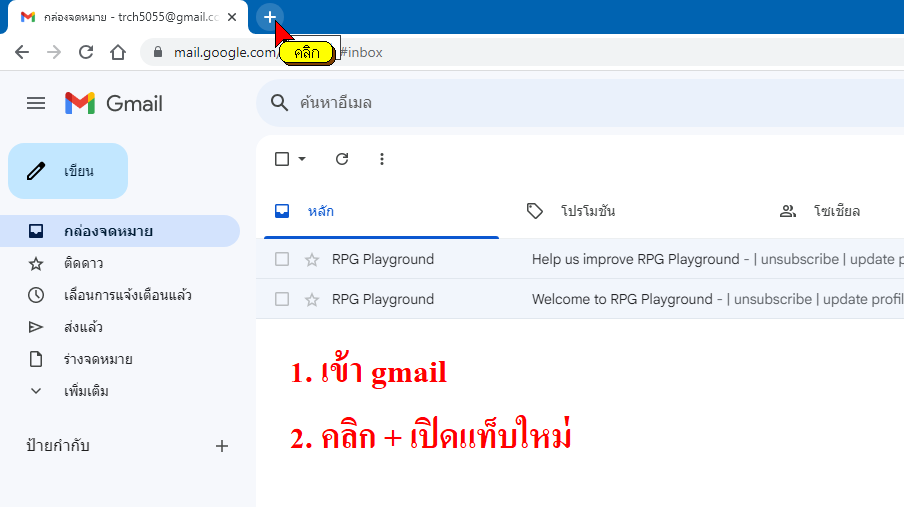View site security lock info
The height and width of the screenshot is (507, 904).
[158, 52]
